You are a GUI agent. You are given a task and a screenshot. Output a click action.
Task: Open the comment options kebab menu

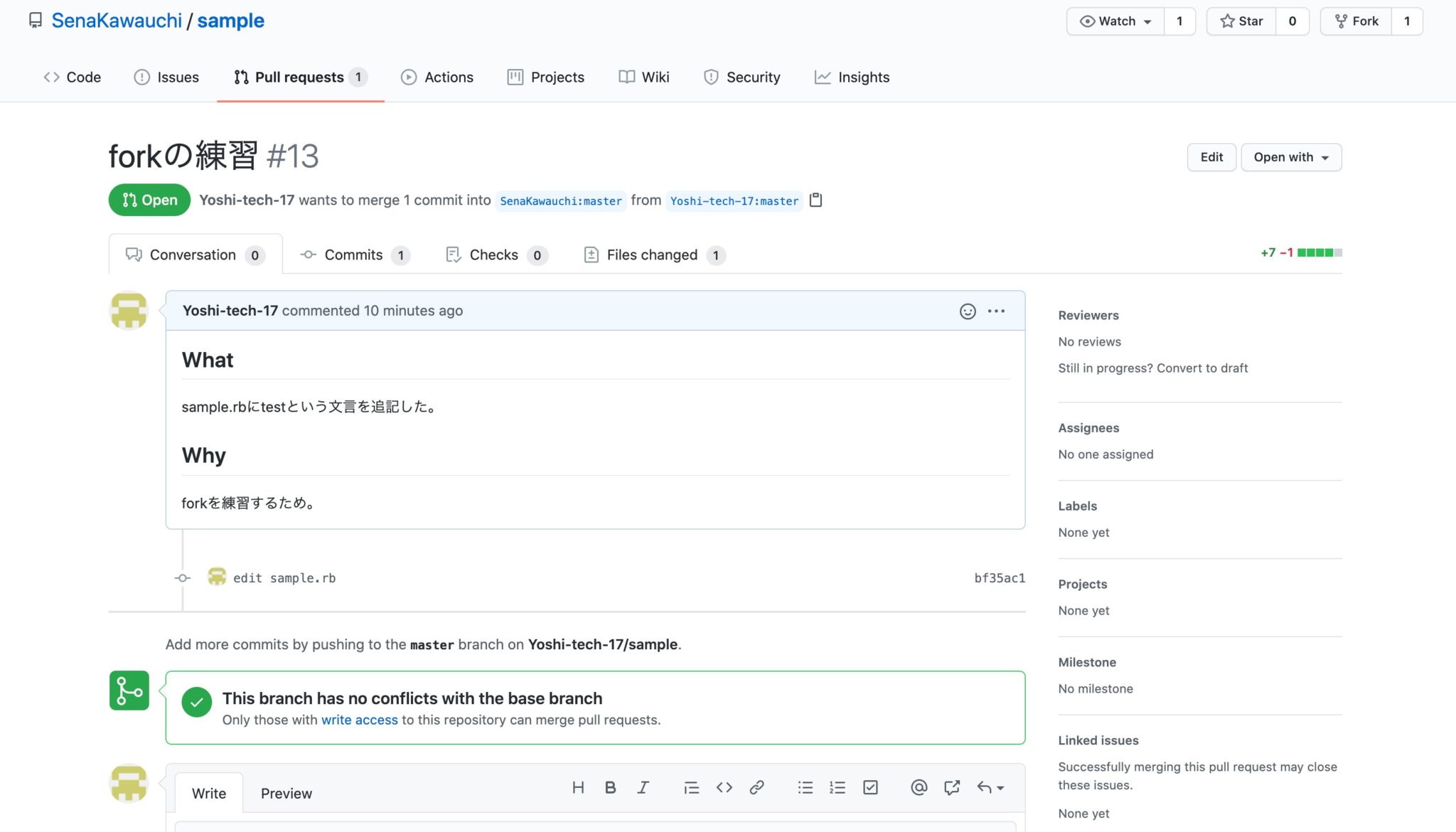pyautogui.click(x=996, y=311)
